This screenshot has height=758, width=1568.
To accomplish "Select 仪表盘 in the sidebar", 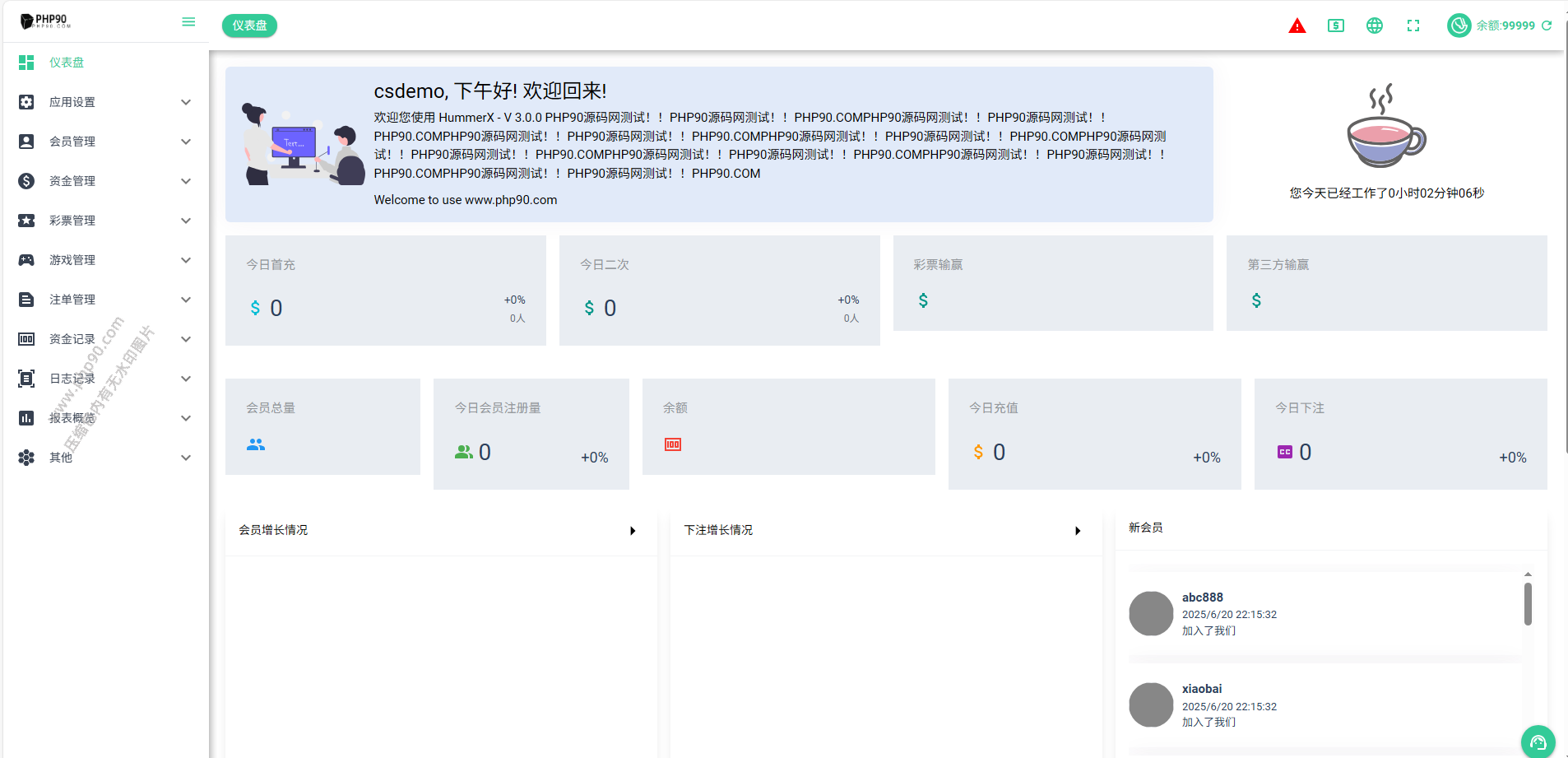I will pos(67,63).
